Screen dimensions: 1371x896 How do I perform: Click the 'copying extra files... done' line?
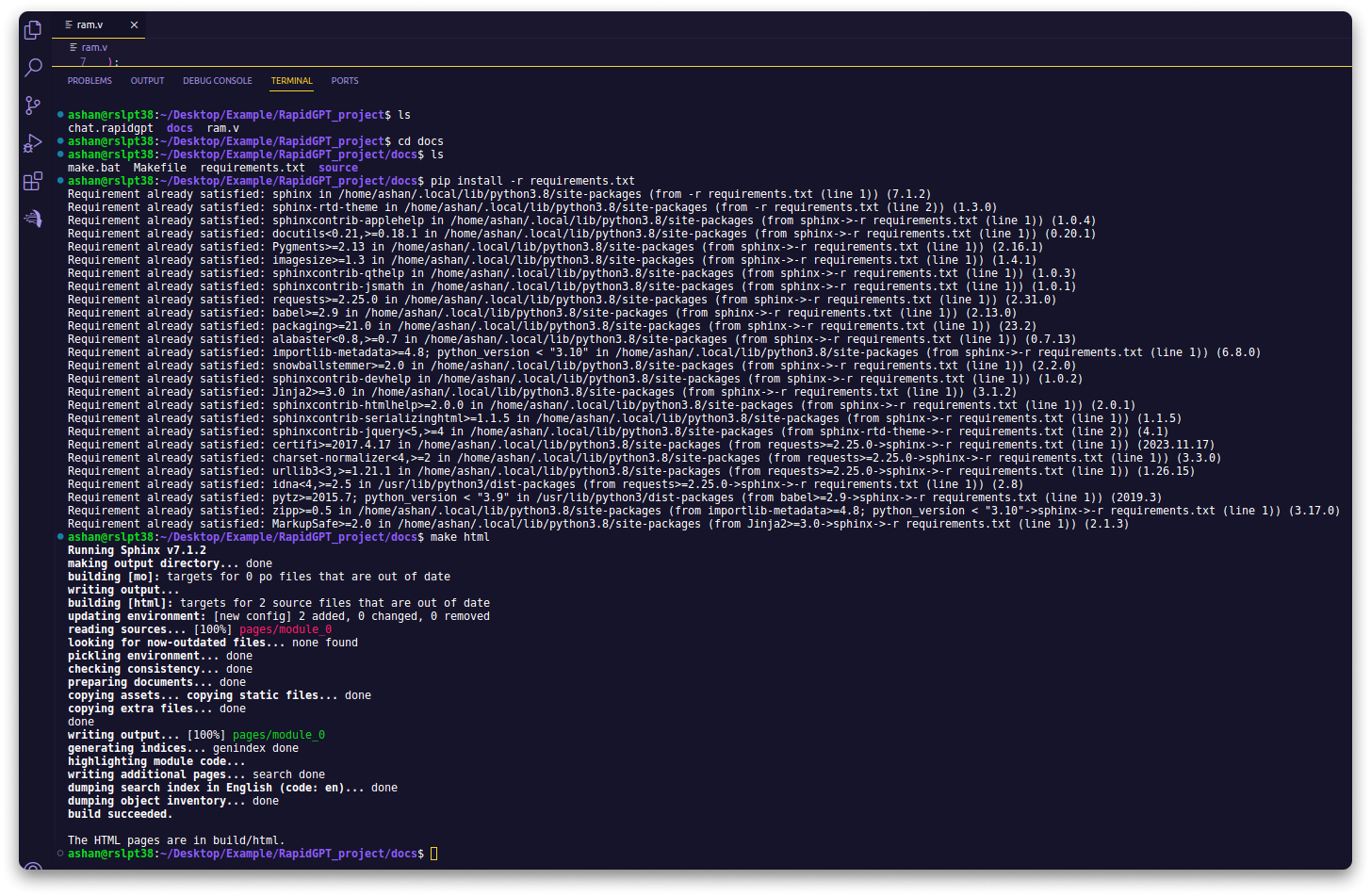click(156, 709)
